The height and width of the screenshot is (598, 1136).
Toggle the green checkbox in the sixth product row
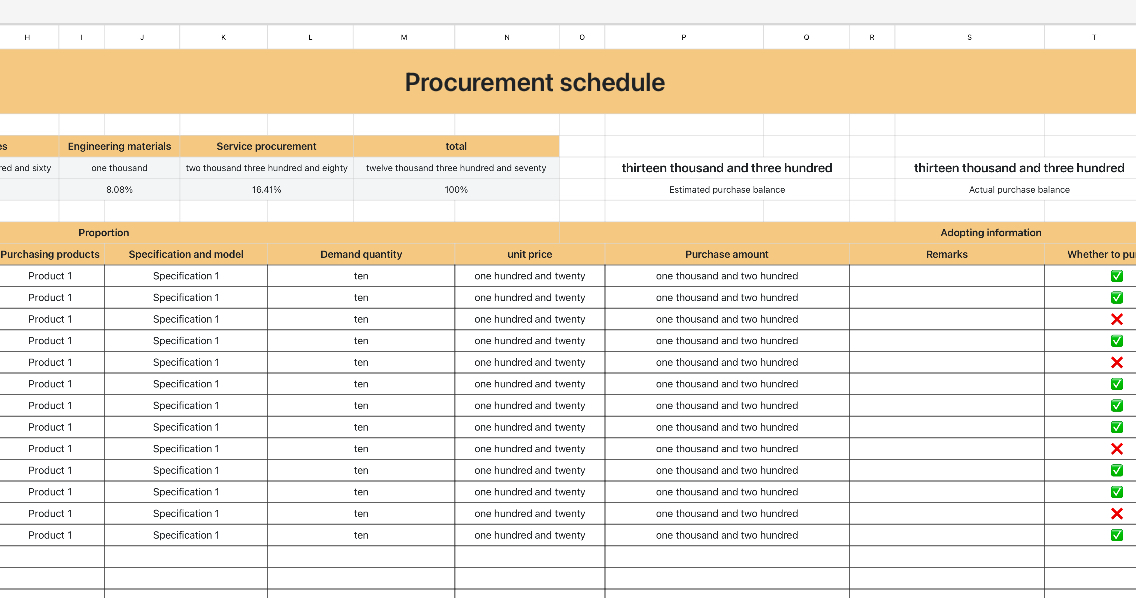pyautogui.click(x=1116, y=384)
